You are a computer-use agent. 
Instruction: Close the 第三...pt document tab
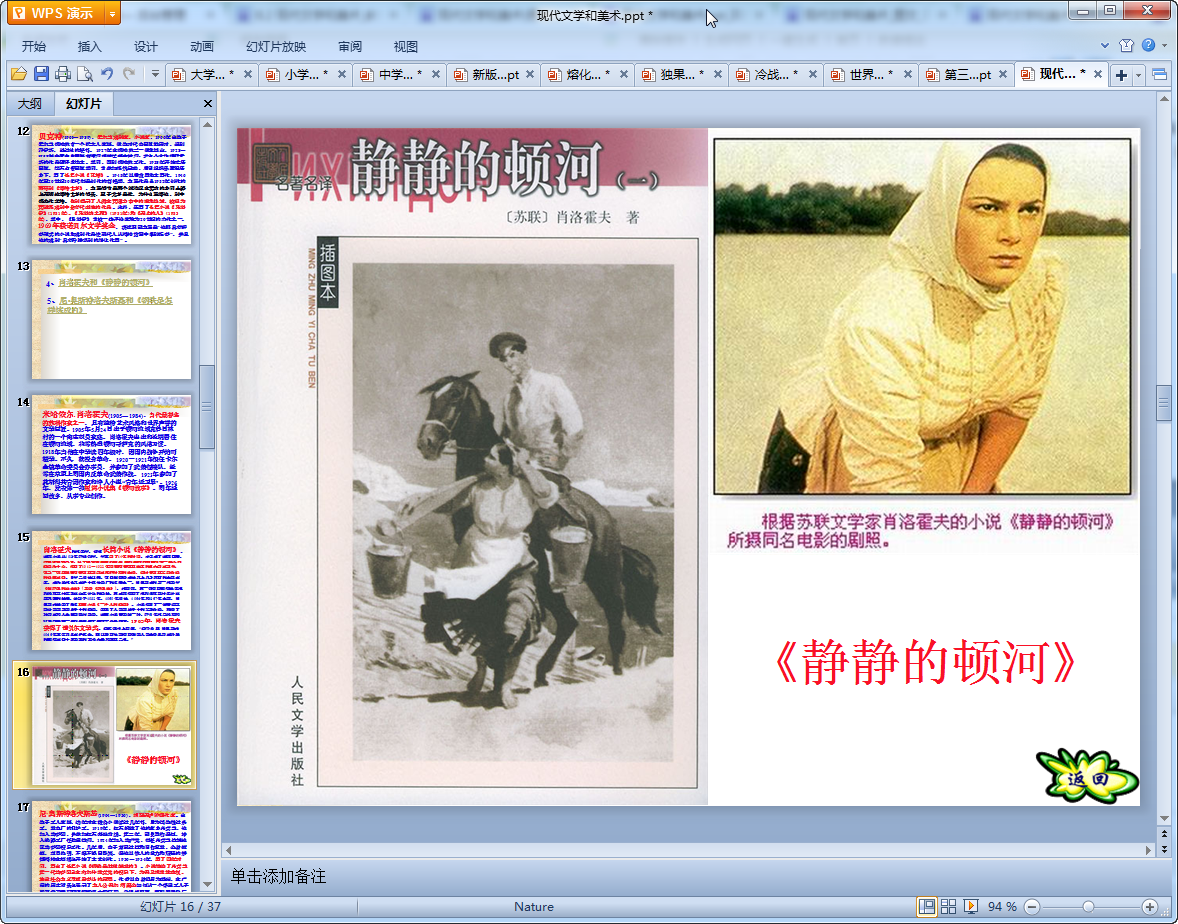pyautogui.click(x=1003, y=74)
